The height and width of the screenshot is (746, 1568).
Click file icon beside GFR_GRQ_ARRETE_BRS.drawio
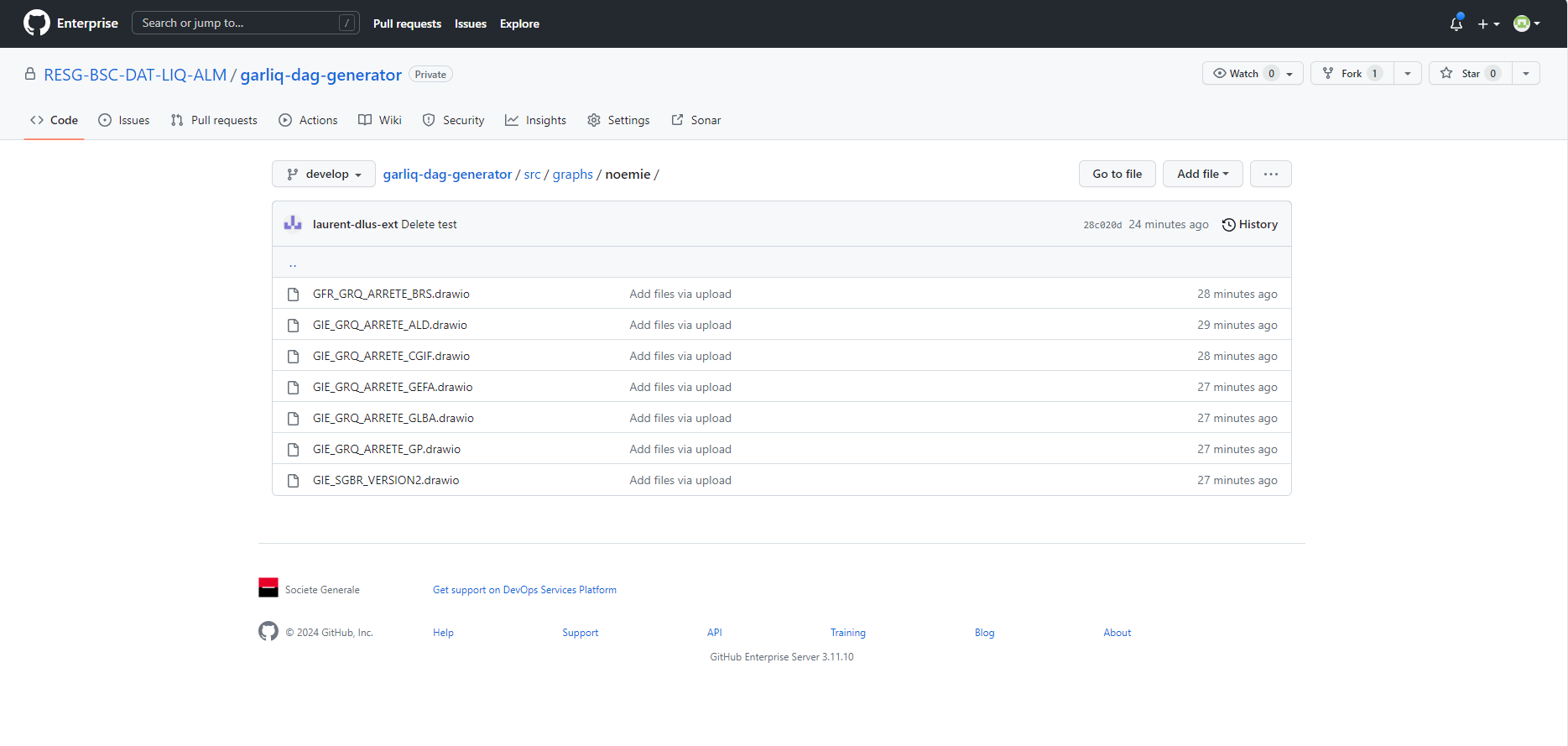click(x=293, y=295)
